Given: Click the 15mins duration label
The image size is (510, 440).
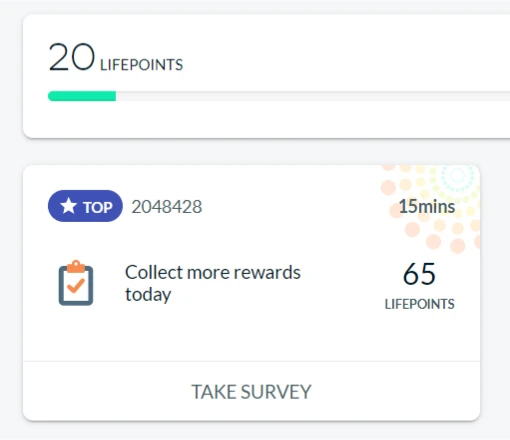Looking at the screenshot, I should tap(427, 206).
